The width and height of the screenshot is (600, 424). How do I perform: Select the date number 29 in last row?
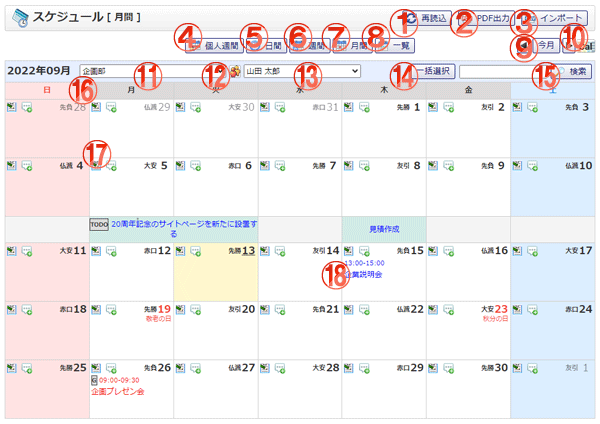[x=417, y=368]
